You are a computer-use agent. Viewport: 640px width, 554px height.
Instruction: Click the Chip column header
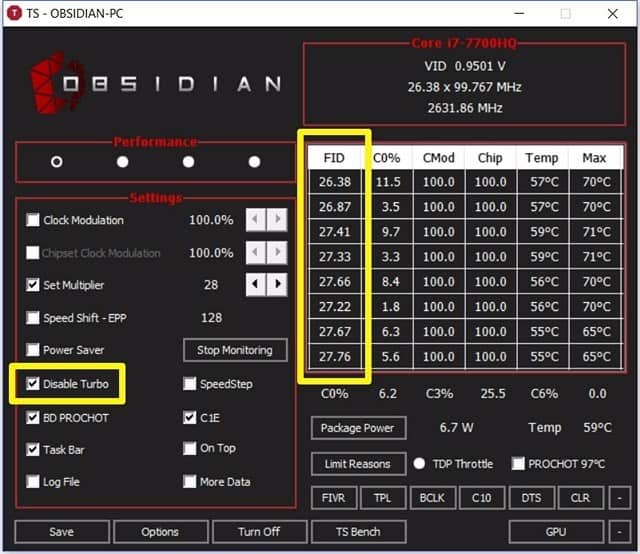tap(490, 158)
